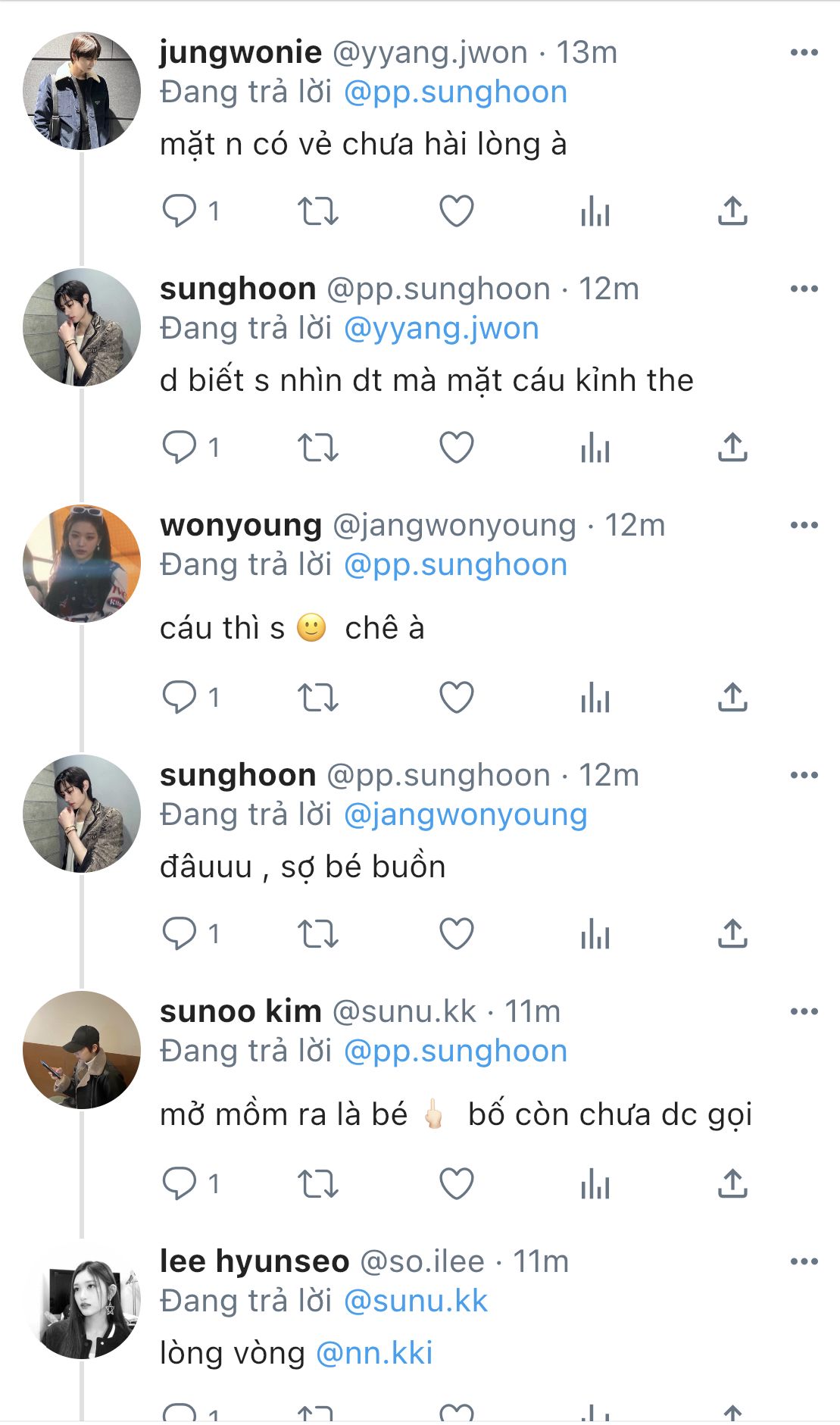
Task: Retweet wonyoung's tweet
Action: [317, 698]
